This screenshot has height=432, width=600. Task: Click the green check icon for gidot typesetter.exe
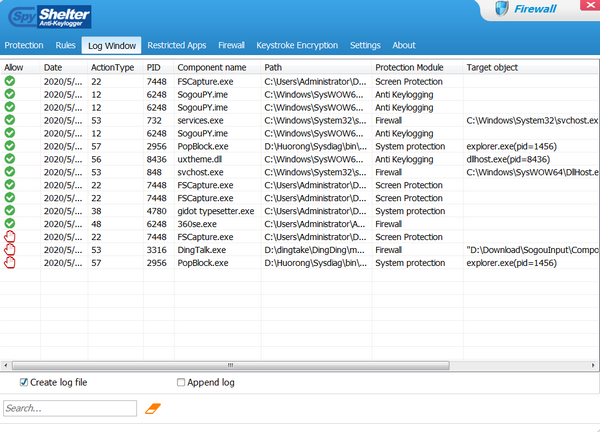point(10,211)
